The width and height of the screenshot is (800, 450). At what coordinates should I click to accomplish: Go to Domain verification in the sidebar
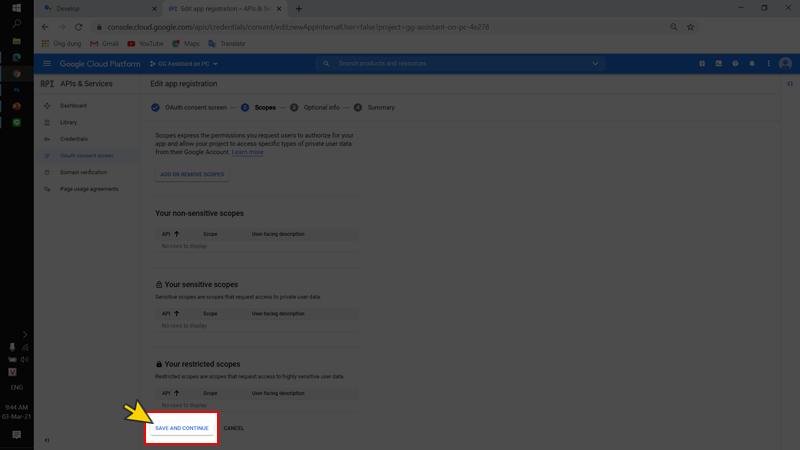click(83, 172)
